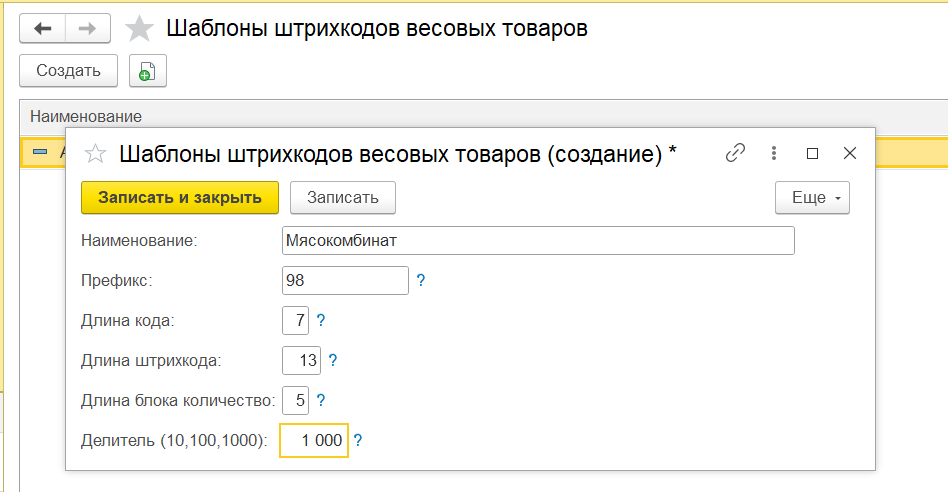Screen dimensions: 948x492
Task: Click the Префикс input field
Action: (345, 281)
